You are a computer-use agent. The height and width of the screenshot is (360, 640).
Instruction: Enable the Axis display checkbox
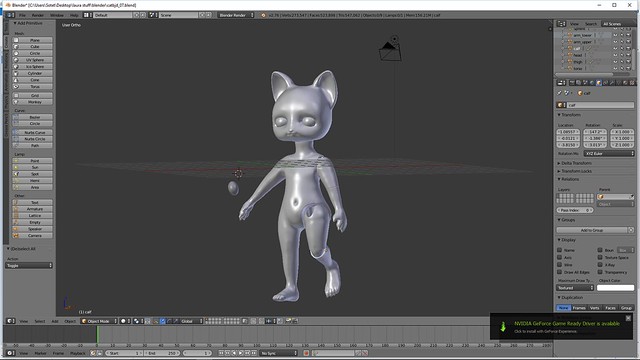(560, 257)
